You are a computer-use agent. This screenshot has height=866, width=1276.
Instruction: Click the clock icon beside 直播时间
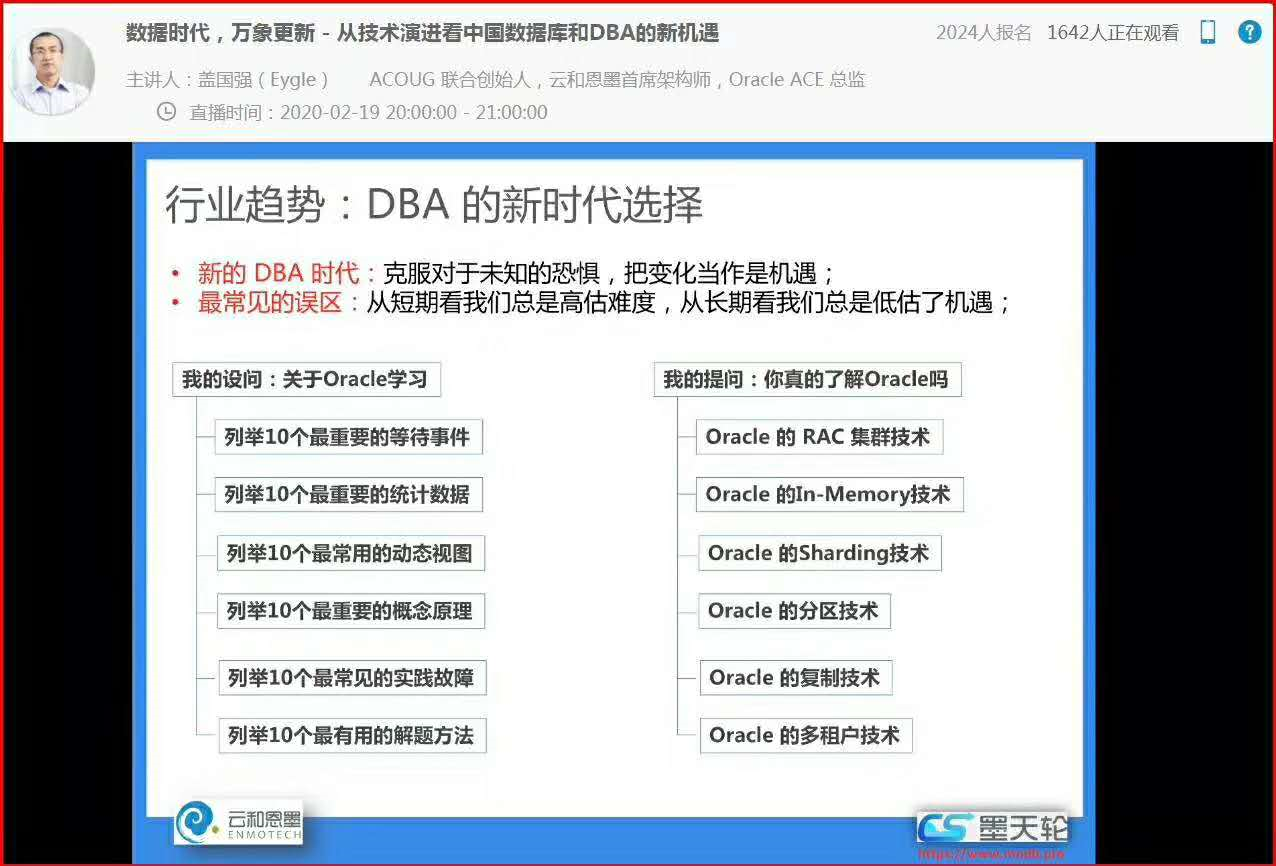(168, 112)
